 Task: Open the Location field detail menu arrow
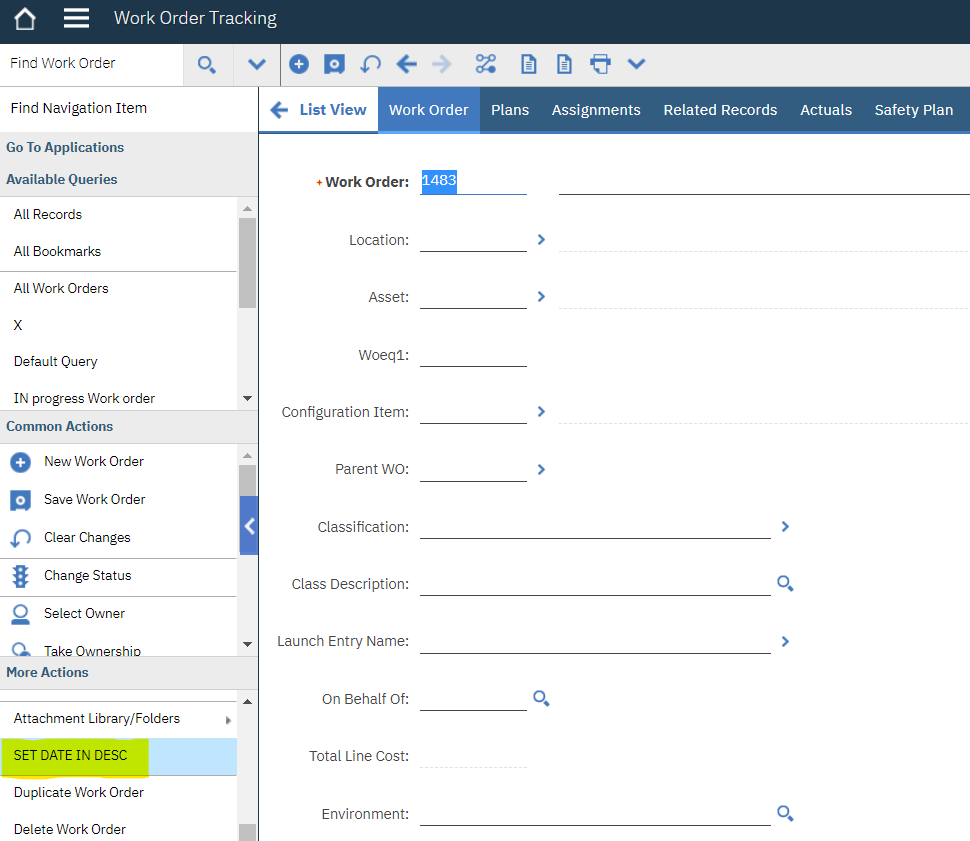[x=541, y=240]
